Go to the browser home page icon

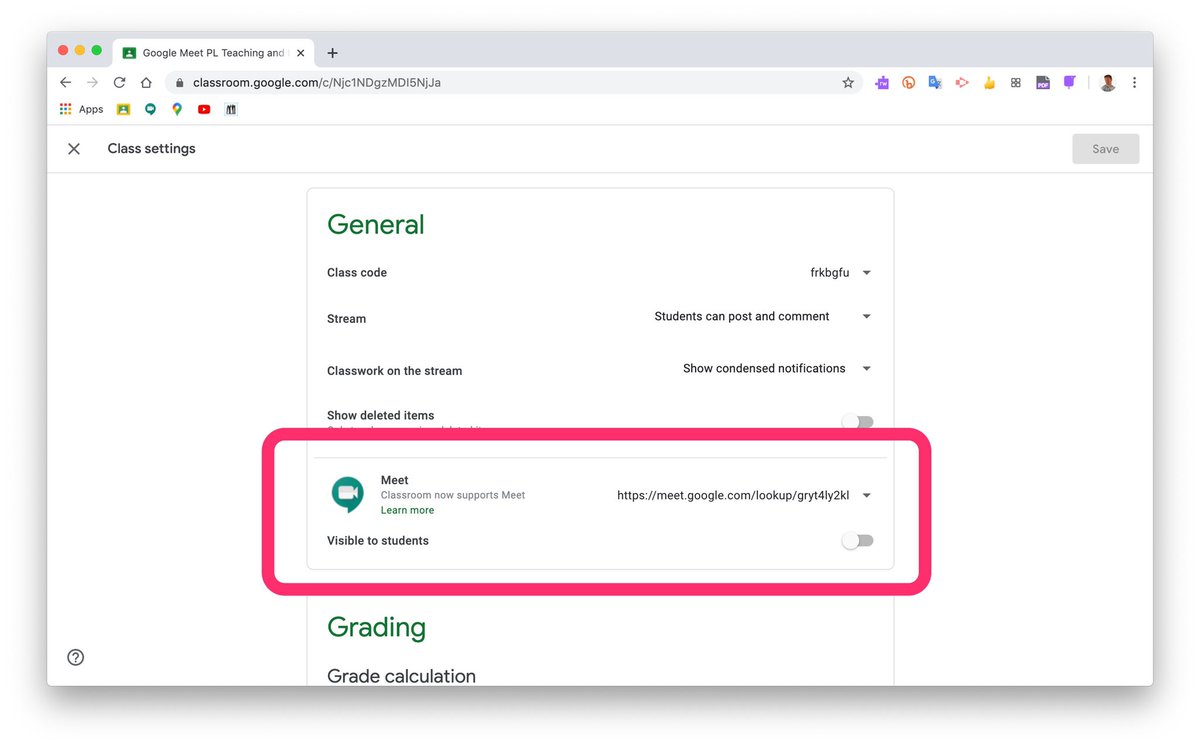[x=146, y=83]
